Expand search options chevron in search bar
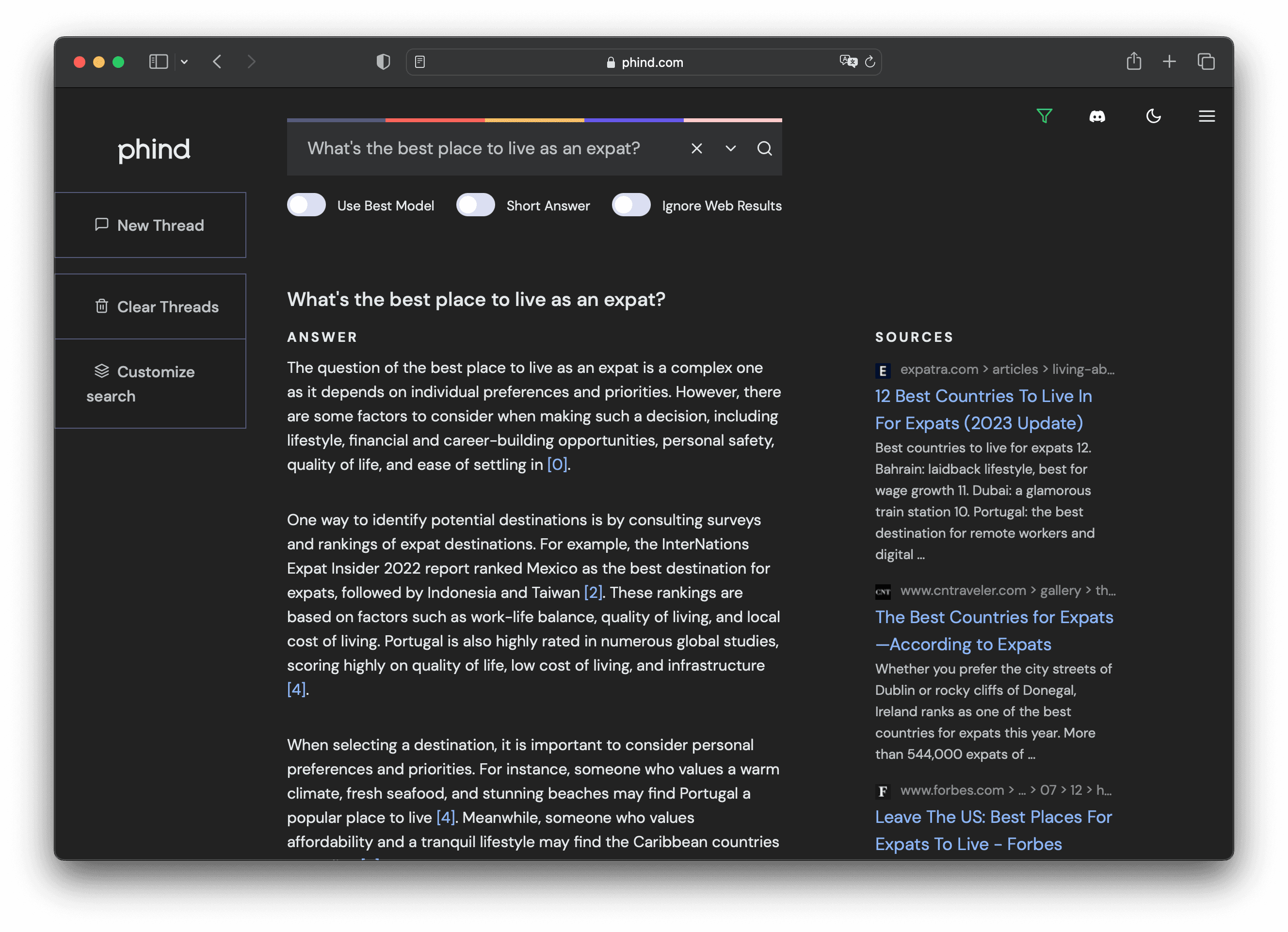Screen dimensions: 1288x932 (x=730, y=148)
